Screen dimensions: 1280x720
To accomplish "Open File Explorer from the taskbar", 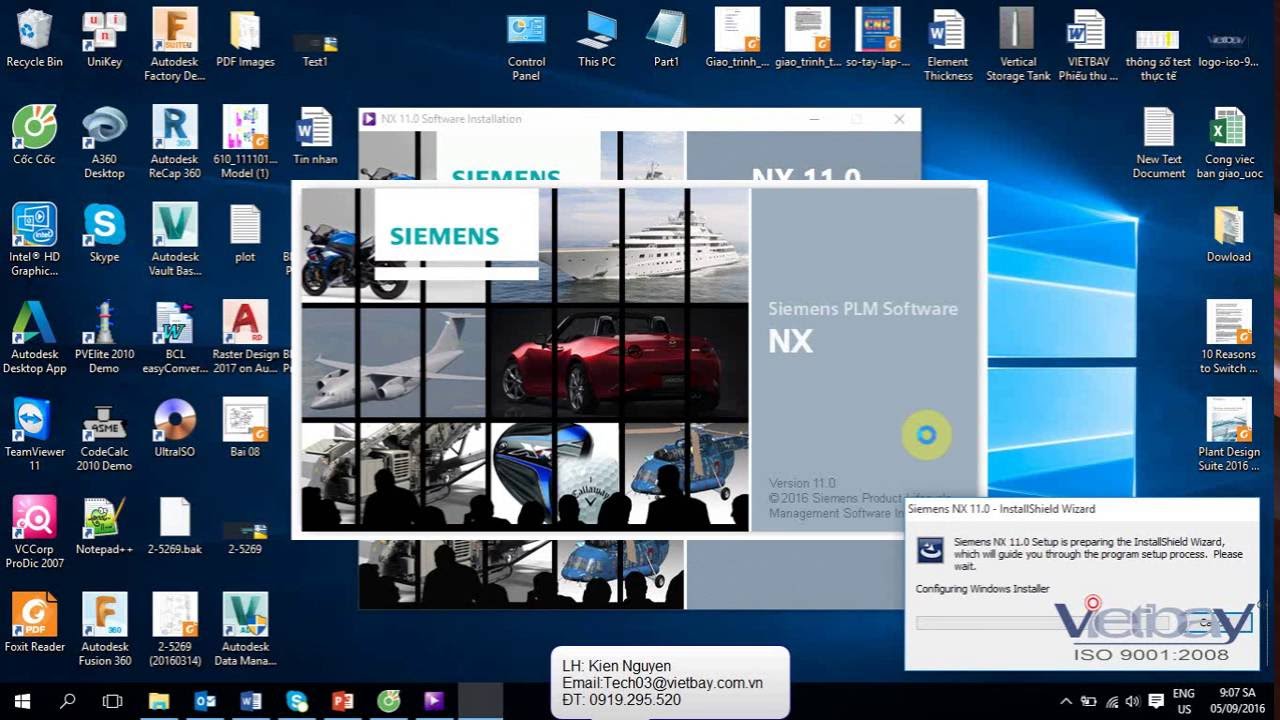I will tap(159, 701).
